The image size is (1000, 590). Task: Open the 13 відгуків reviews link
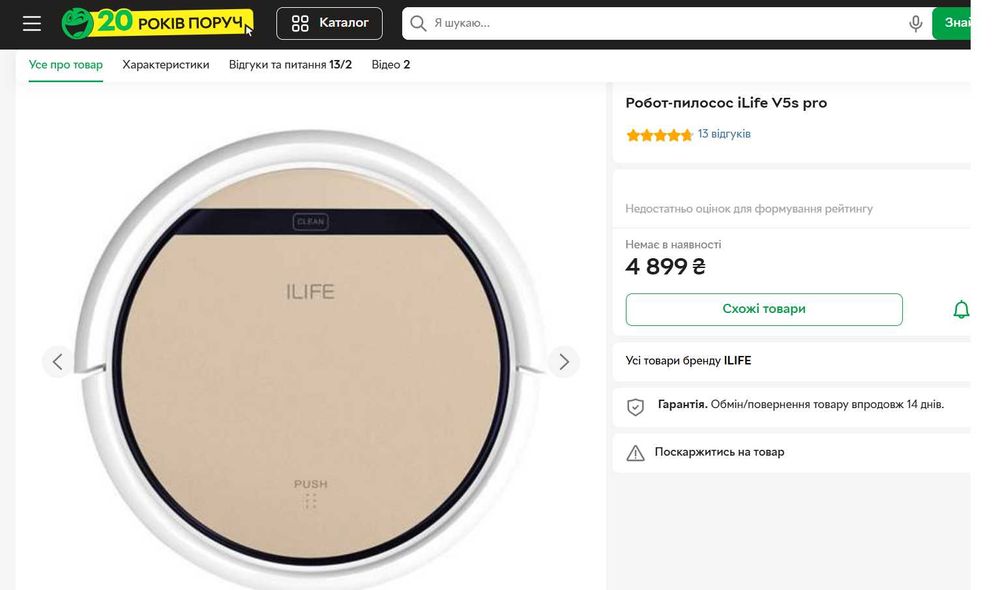point(724,134)
